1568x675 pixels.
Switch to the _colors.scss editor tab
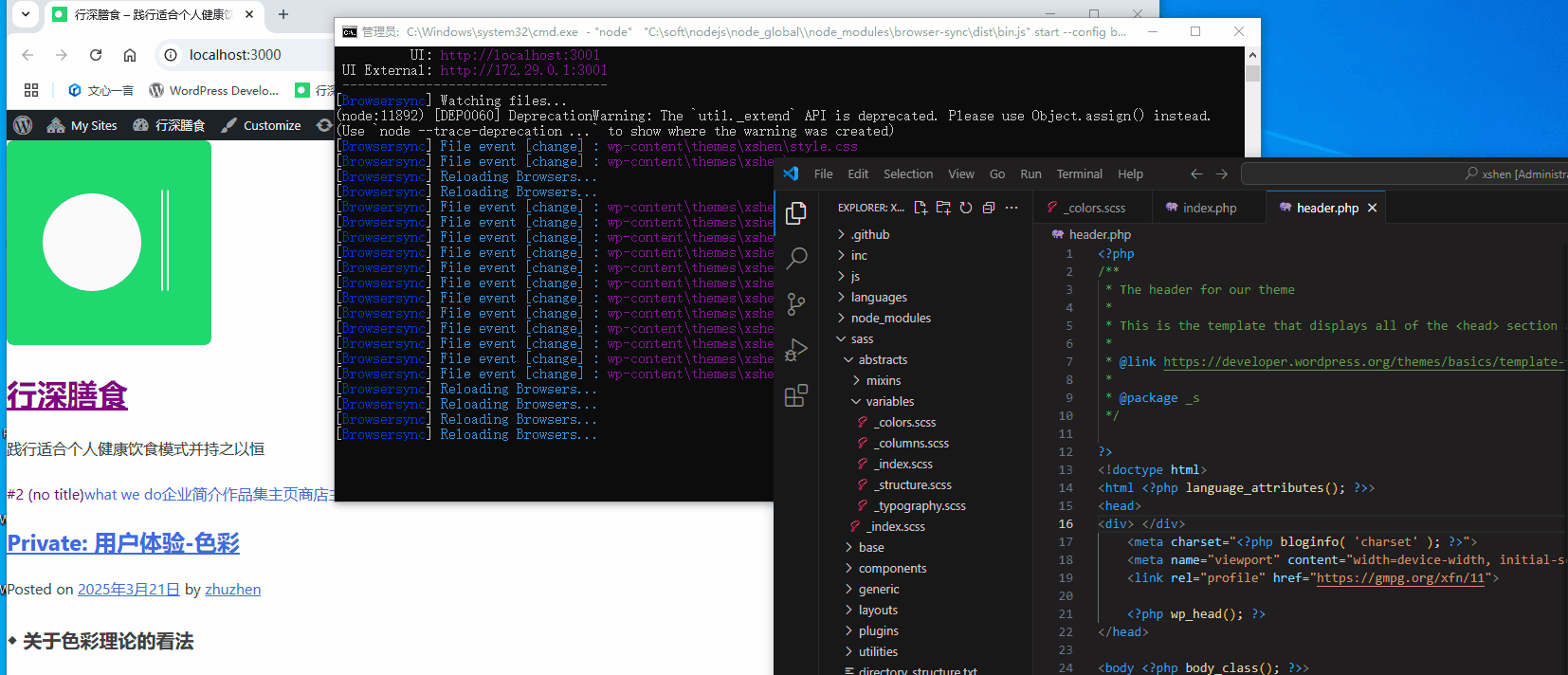coord(1093,208)
